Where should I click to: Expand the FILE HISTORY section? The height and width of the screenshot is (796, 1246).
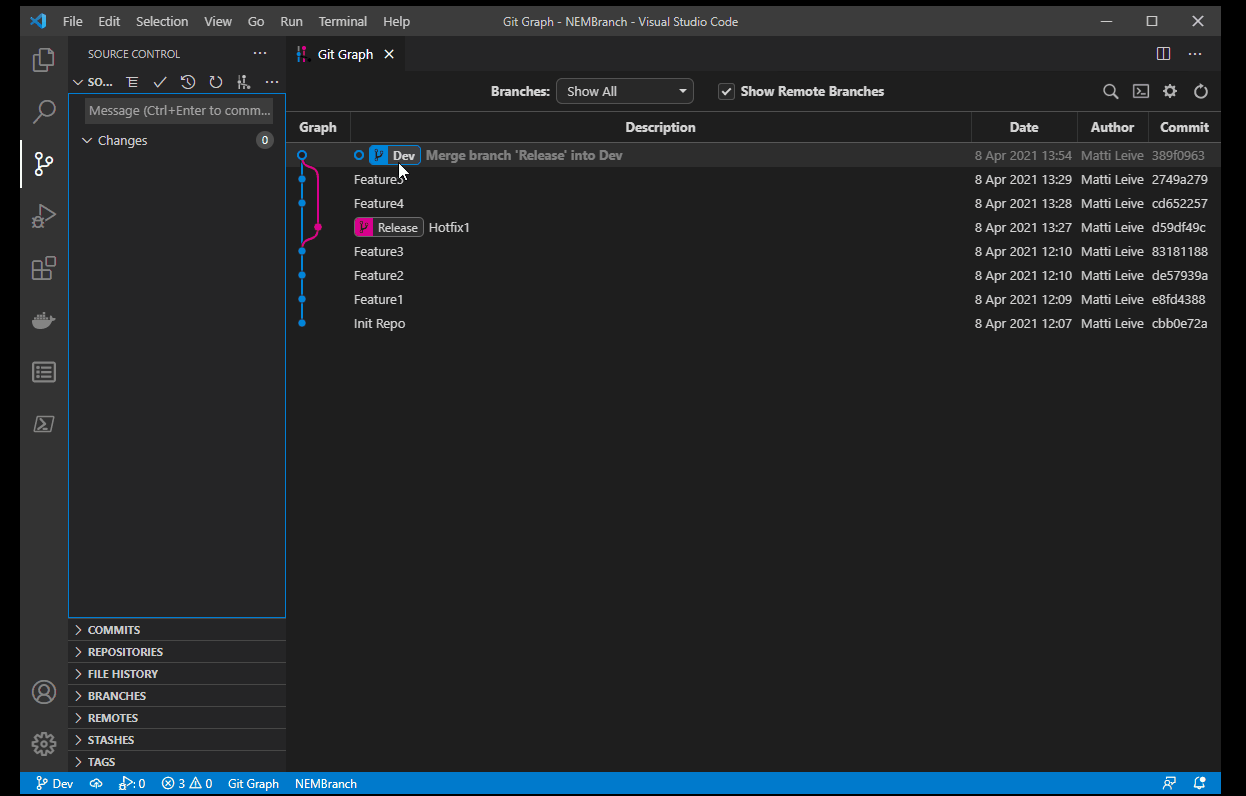pos(177,674)
